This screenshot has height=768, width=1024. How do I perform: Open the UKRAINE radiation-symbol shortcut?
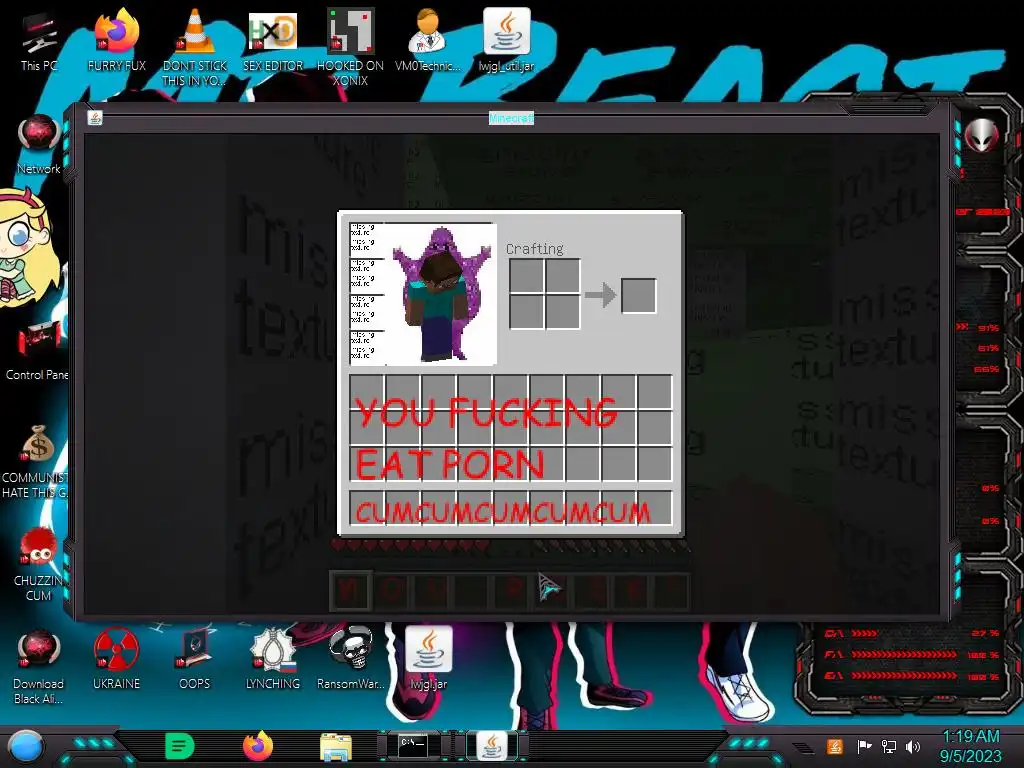(116, 660)
